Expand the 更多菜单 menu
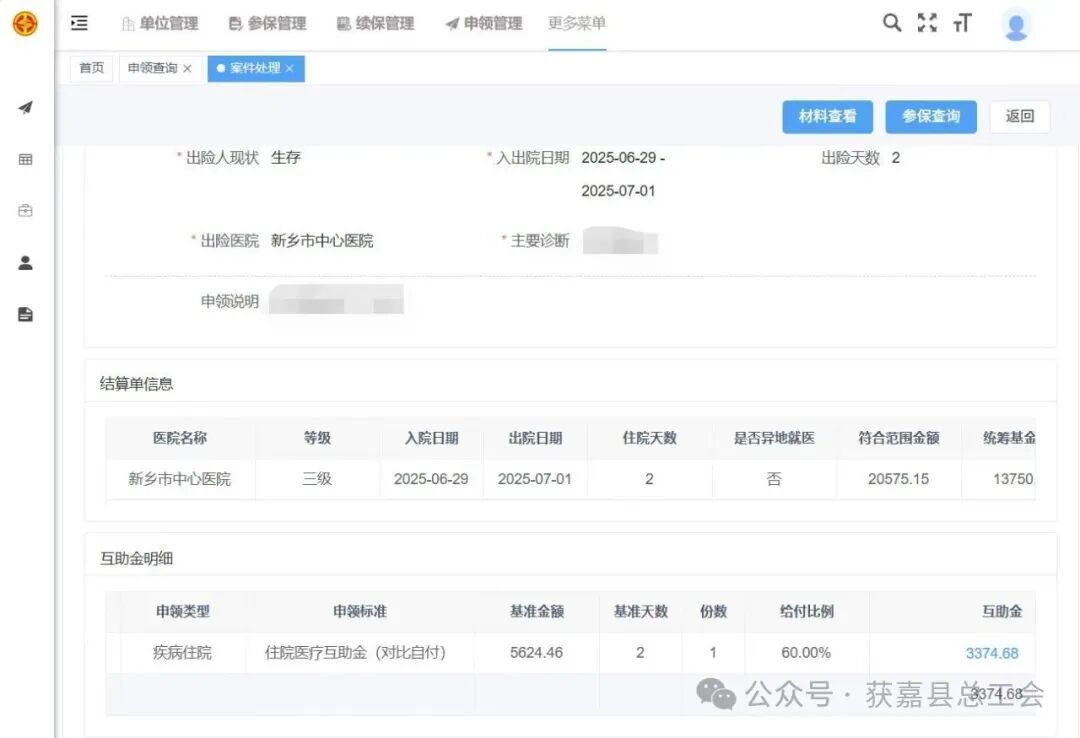Viewport: 1080px width, 738px height. (576, 22)
